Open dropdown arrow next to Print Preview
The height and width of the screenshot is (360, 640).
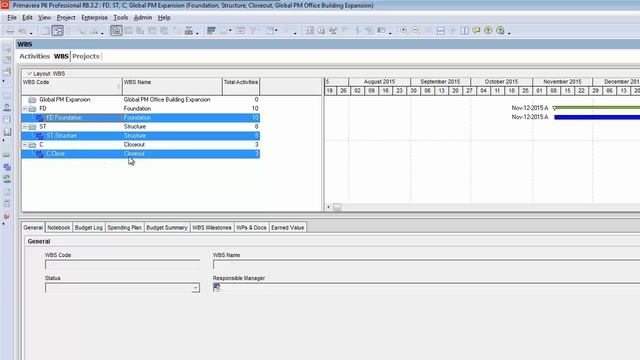[x=31, y=33]
